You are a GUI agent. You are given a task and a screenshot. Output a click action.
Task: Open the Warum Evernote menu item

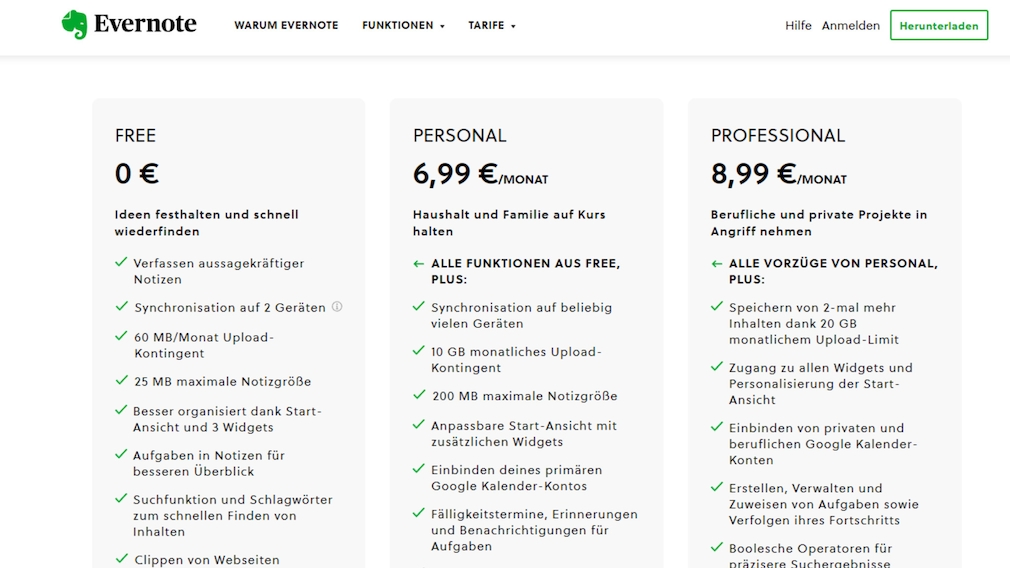click(286, 26)
